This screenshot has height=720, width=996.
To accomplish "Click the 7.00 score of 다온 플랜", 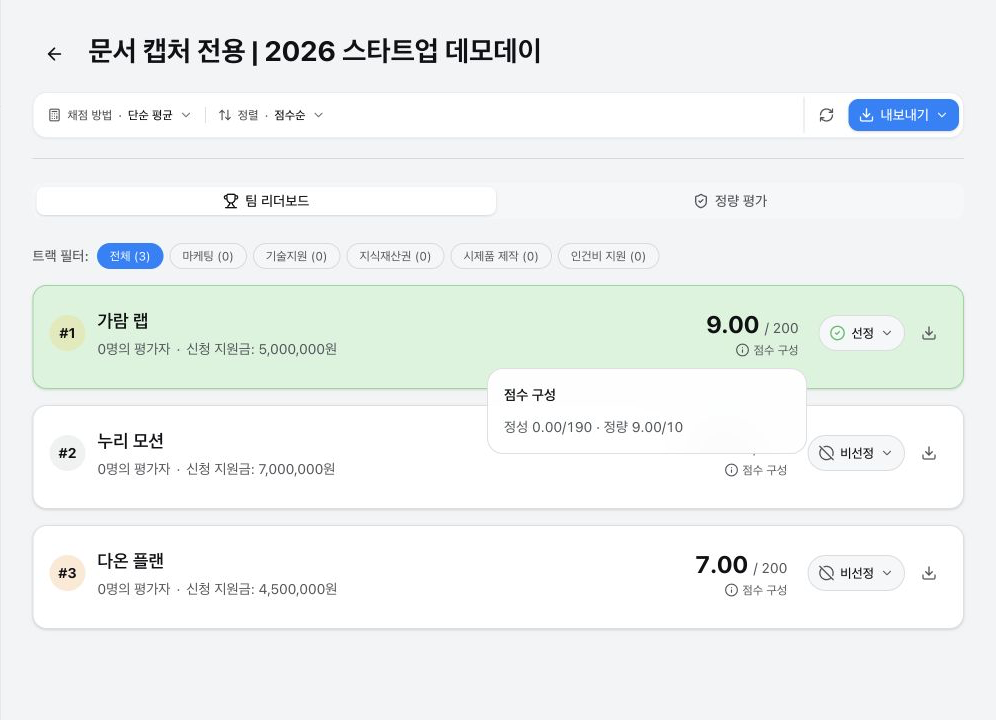I will [722, 564].
